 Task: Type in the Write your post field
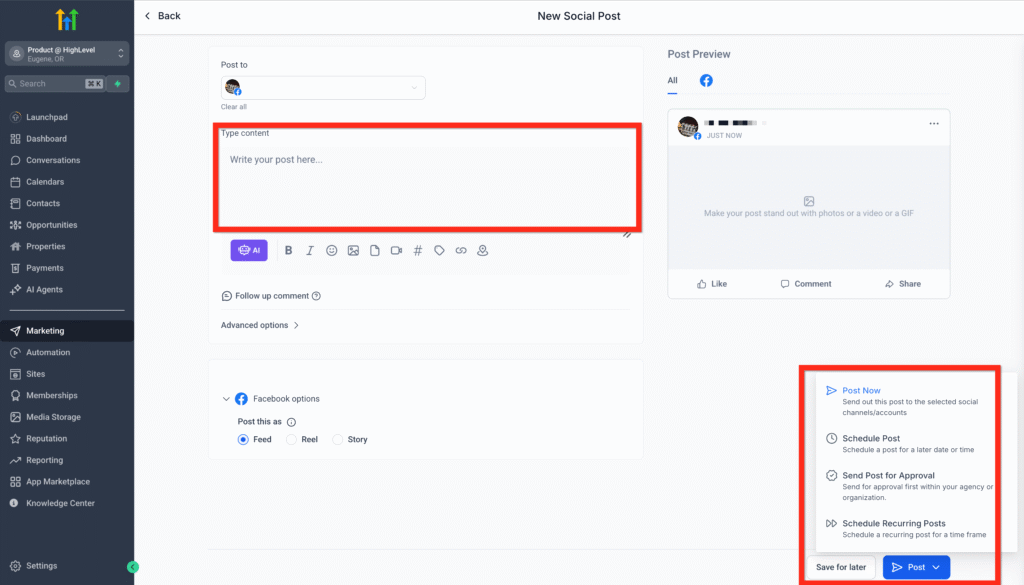click(425, 180)
